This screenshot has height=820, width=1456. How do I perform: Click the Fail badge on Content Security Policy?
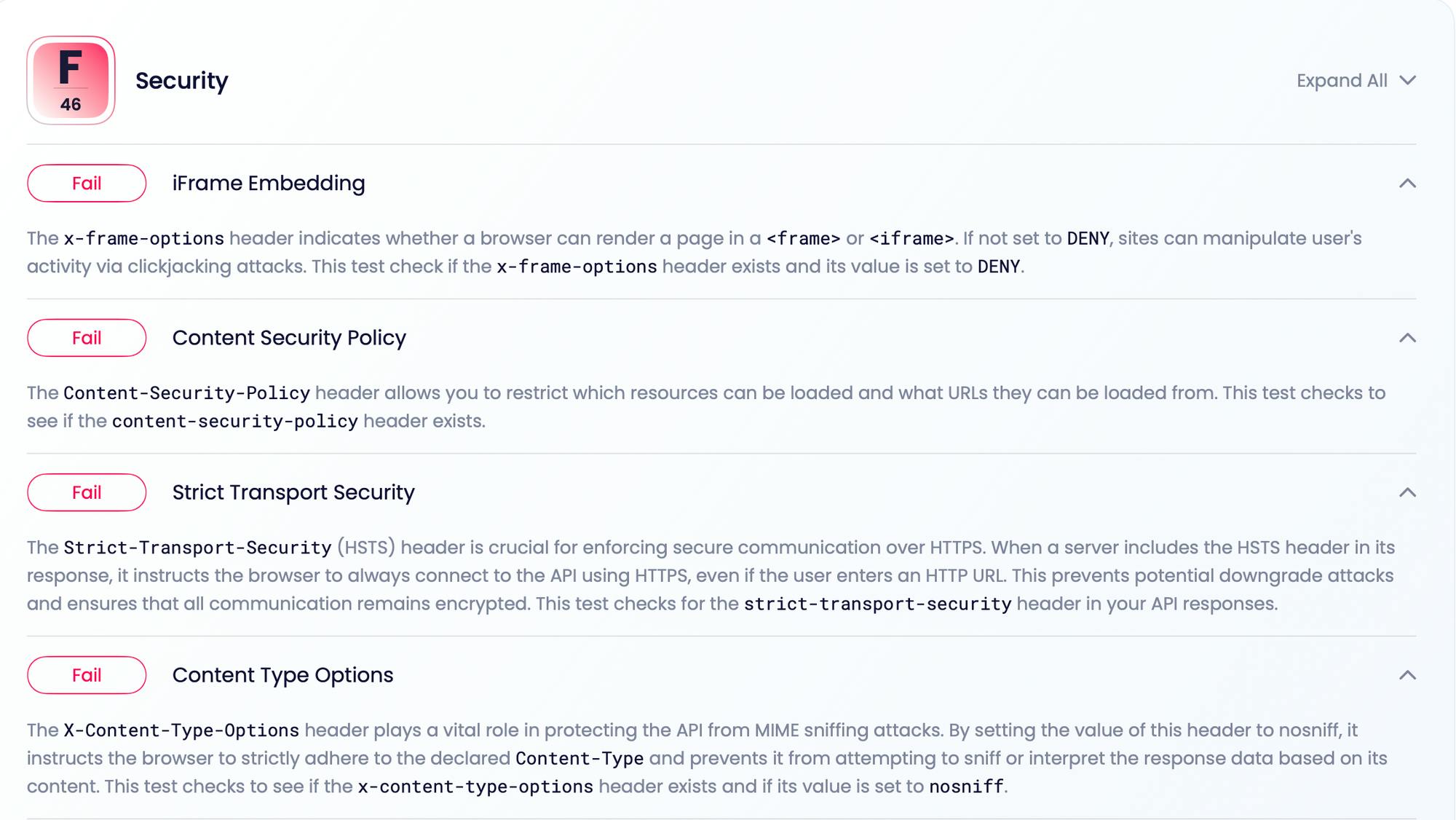(87, 337)
